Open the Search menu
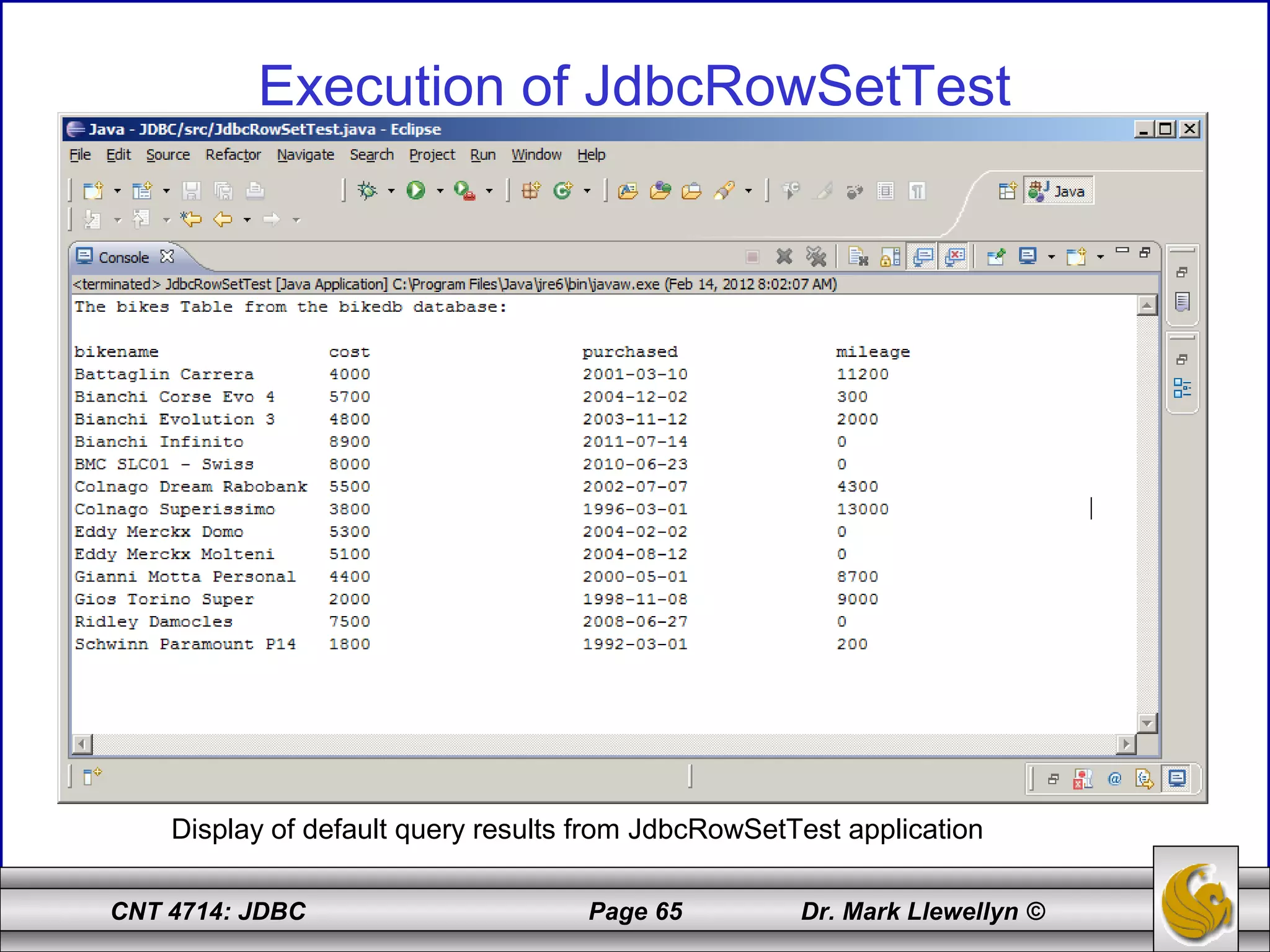The height and width of the screenshot is (952, 1270). 371,155
